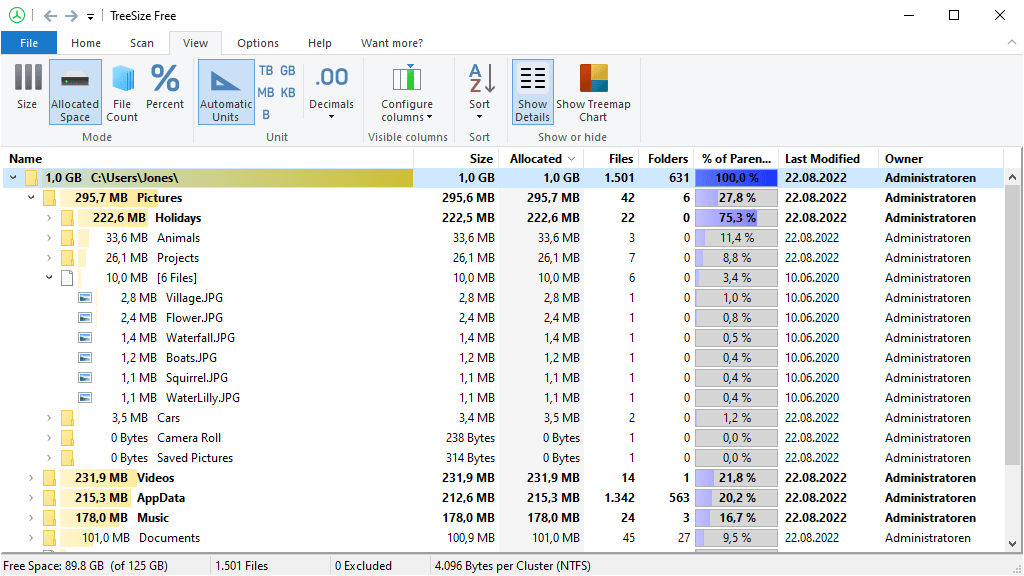The width and height of the screenshot is (1024, 576).
Task: Collapse the Pictures folder
Action: coord(30,198)
